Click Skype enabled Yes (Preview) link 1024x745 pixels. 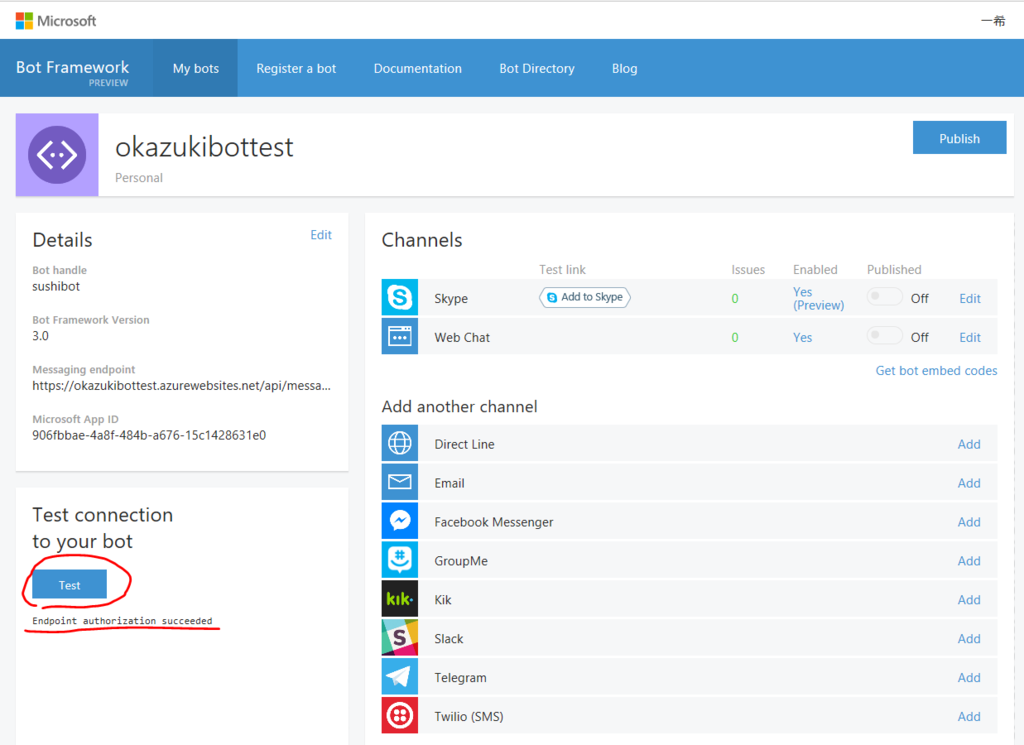point(818,298)
